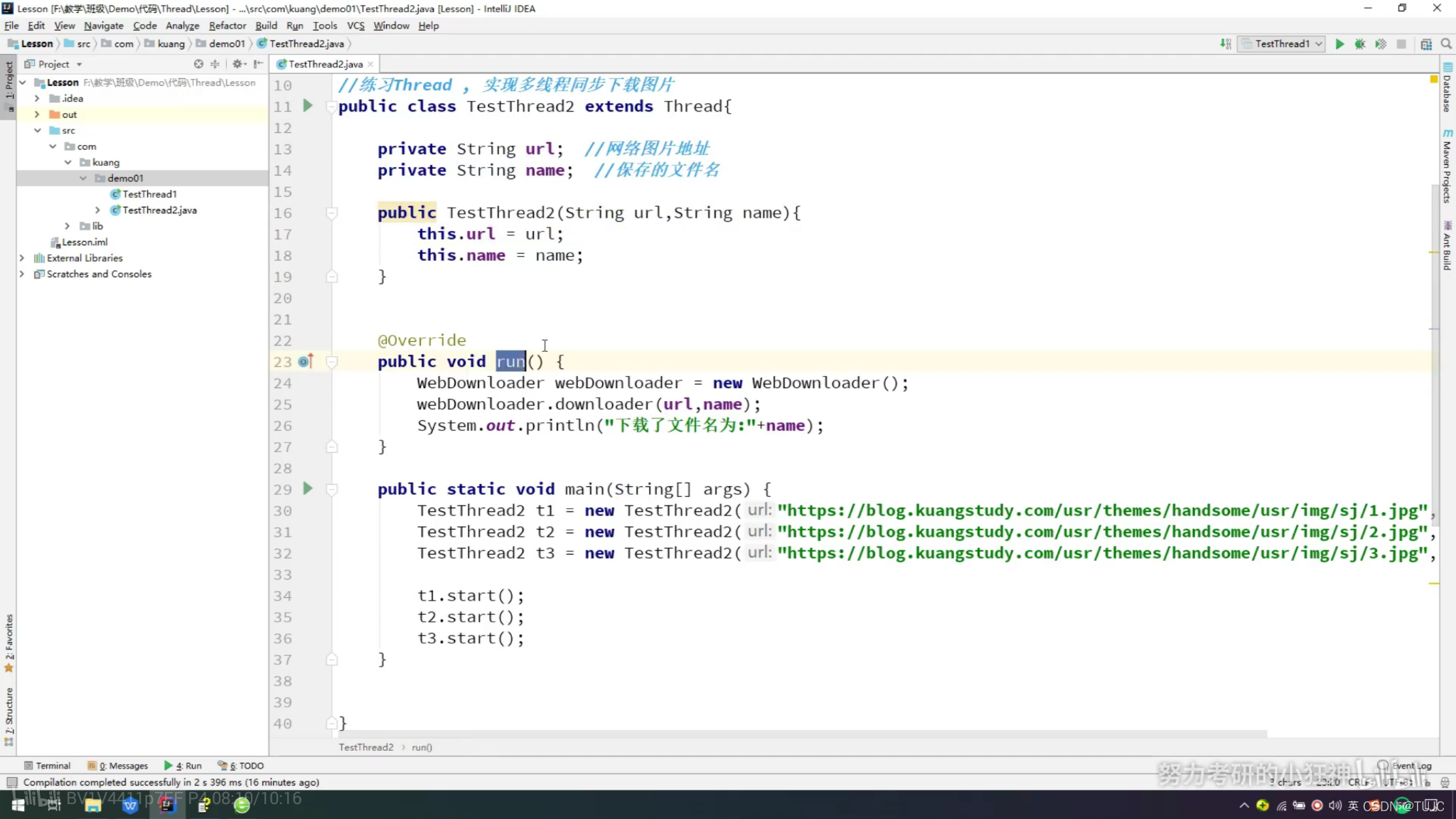The width and height of the screenshot is (1456, 819).
Task: Open the Event Log
Action: point(1405,766)
